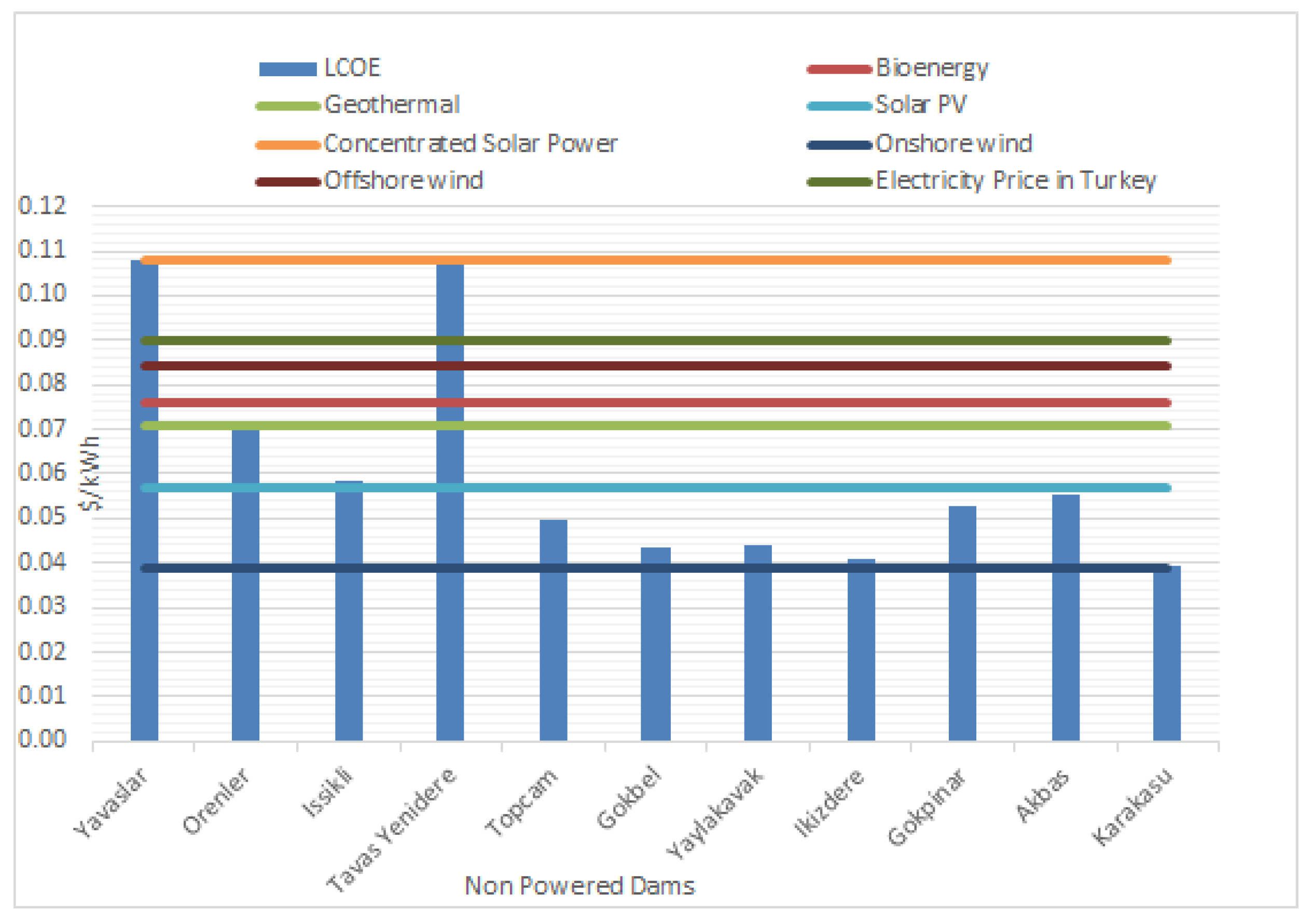Select the Solar PV legend entry
Viewport: 1313px width, 924px height.
click(x=920, y=105)
